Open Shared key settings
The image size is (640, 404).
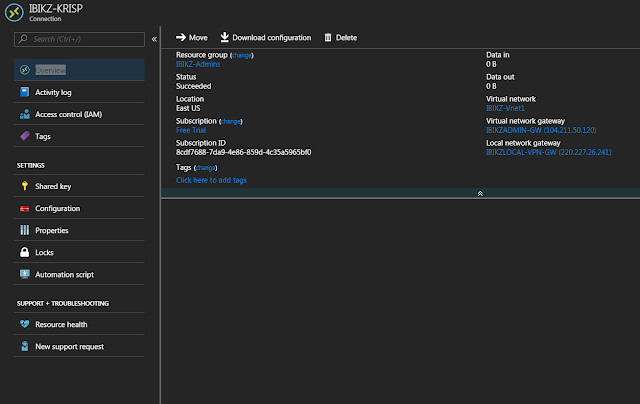[x=79, y=186]
